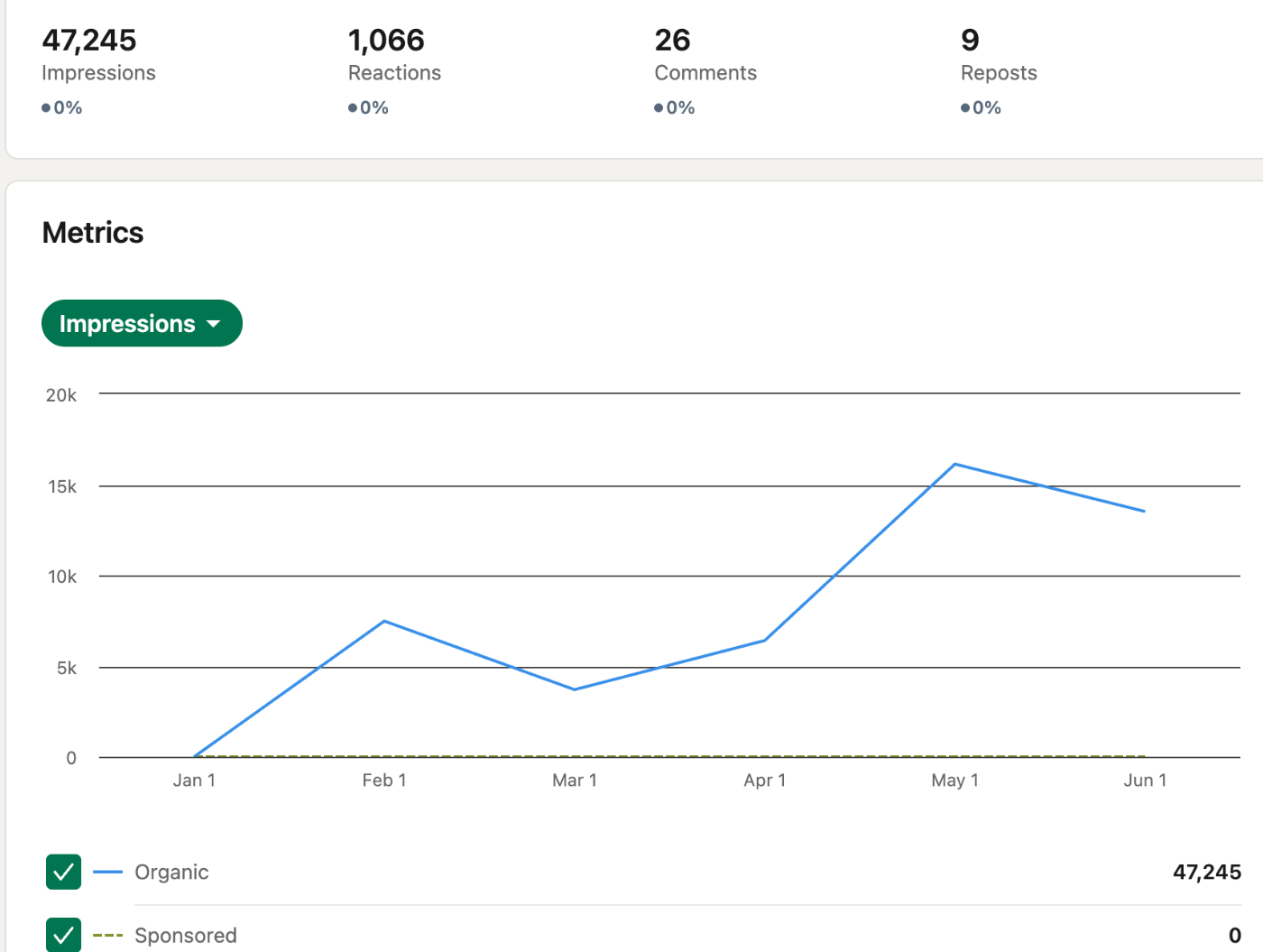Click the 1,066 Reactions headline number
The image size is (1263, 952).
386,40
